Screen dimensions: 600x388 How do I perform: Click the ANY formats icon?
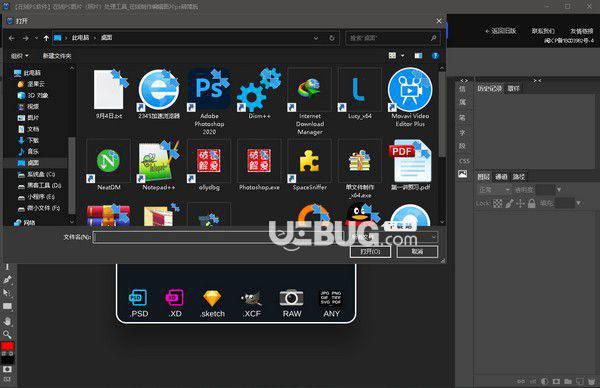pyautogui.click(x=331, y=298)
